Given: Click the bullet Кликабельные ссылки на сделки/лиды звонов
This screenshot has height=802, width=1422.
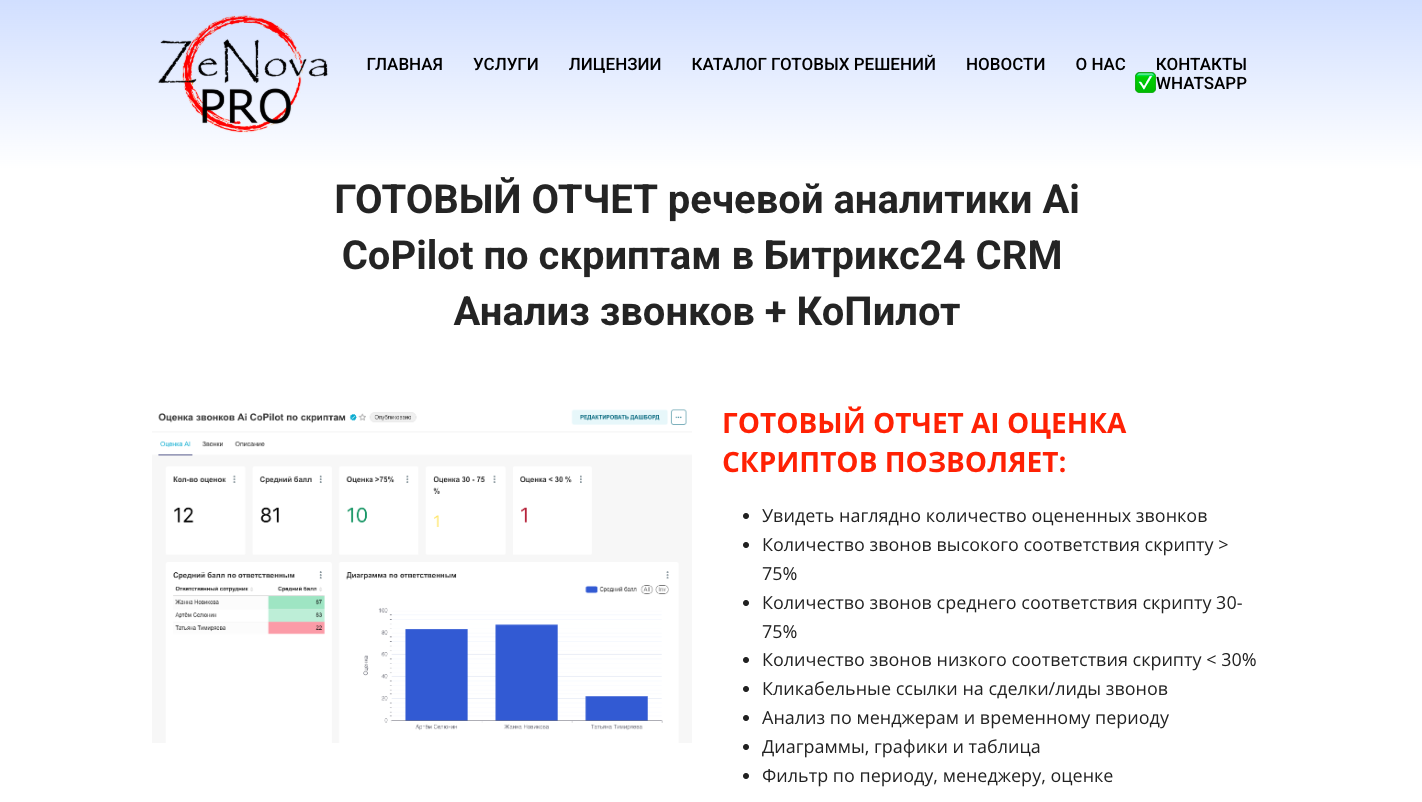Looking at the screenshot, I should pos(964,689).
